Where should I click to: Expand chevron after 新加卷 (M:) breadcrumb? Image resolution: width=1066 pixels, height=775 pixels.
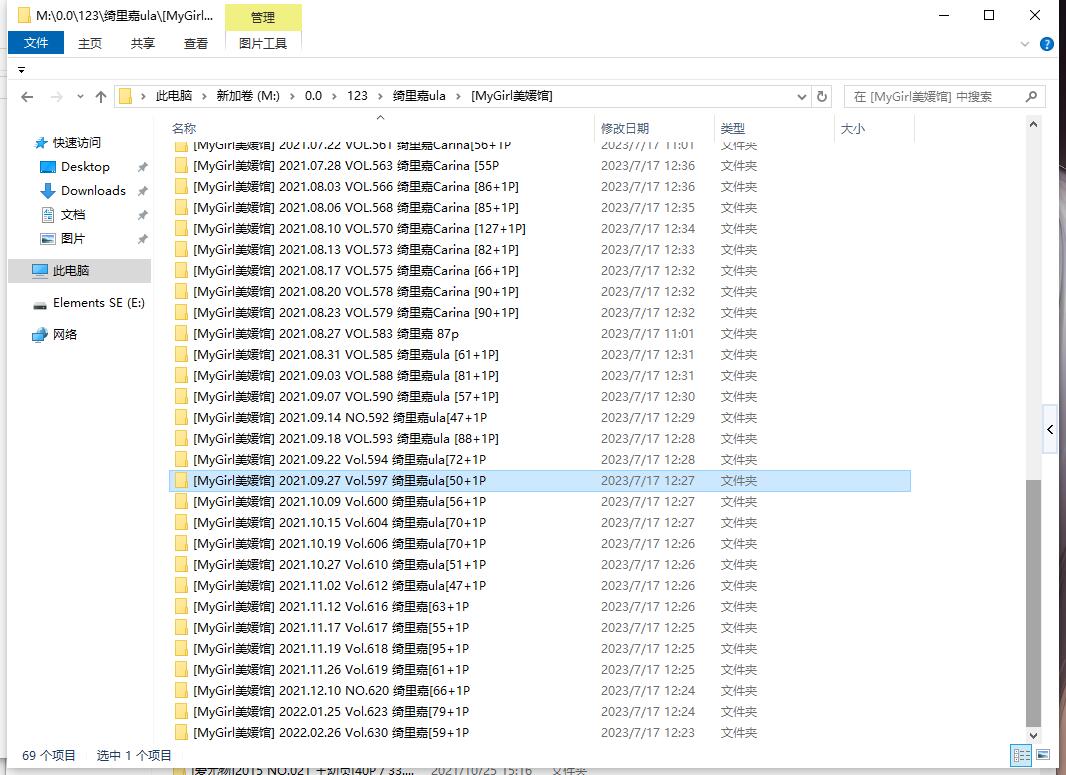click(x=292, y=97)
